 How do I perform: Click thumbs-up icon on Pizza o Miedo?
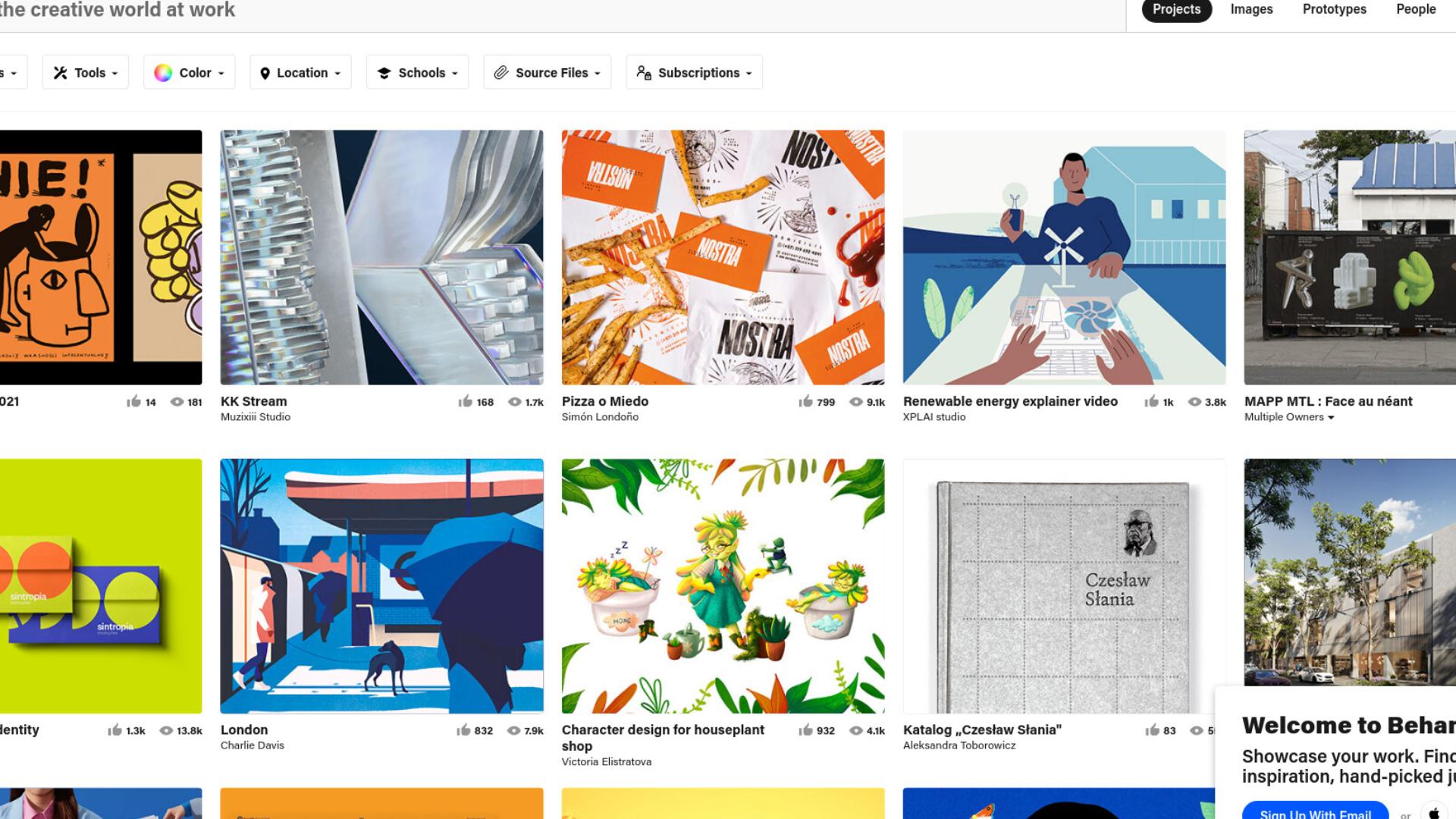coord(805,401)
